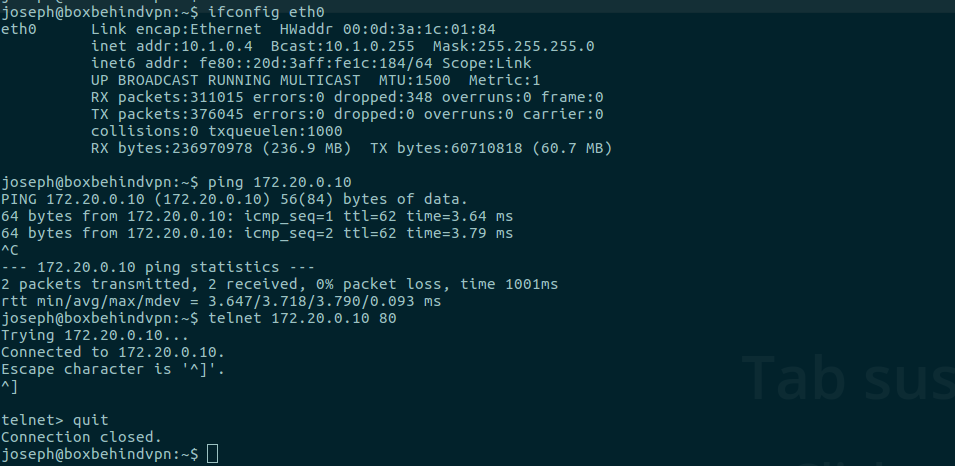Click the MTU:1500 value
This screenshot has height=466, width=955.
click(x=414, y=80)
